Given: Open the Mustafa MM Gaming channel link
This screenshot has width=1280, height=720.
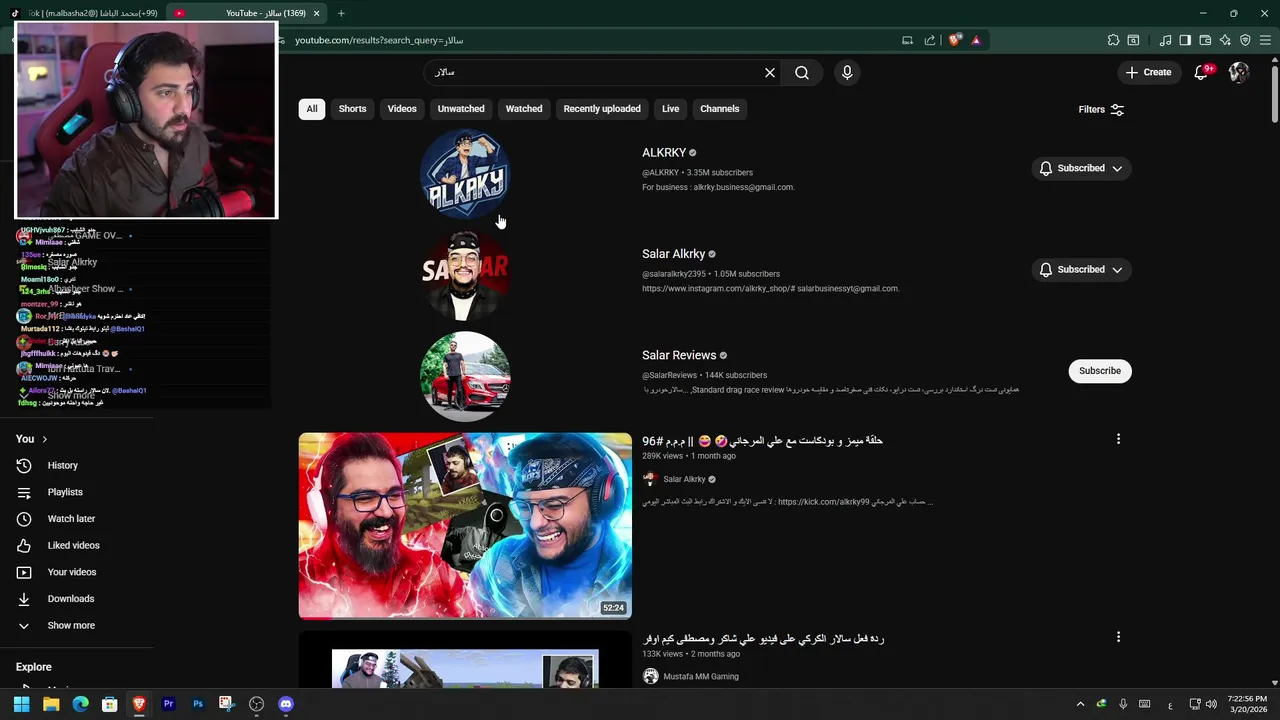Looking at the screenshot, I should [701, 677].
